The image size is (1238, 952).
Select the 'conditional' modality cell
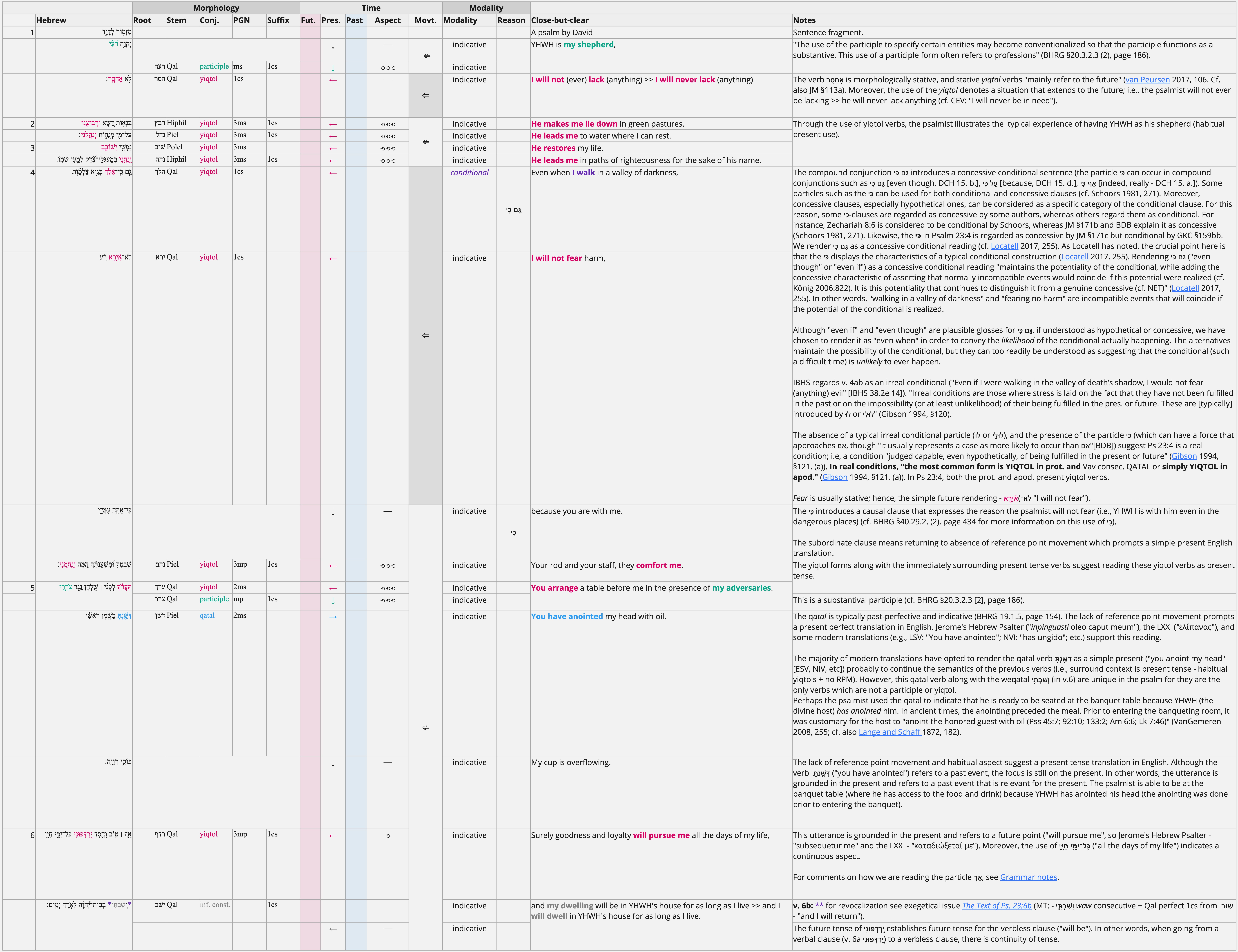pyautogui.click(x=469, y=209)
